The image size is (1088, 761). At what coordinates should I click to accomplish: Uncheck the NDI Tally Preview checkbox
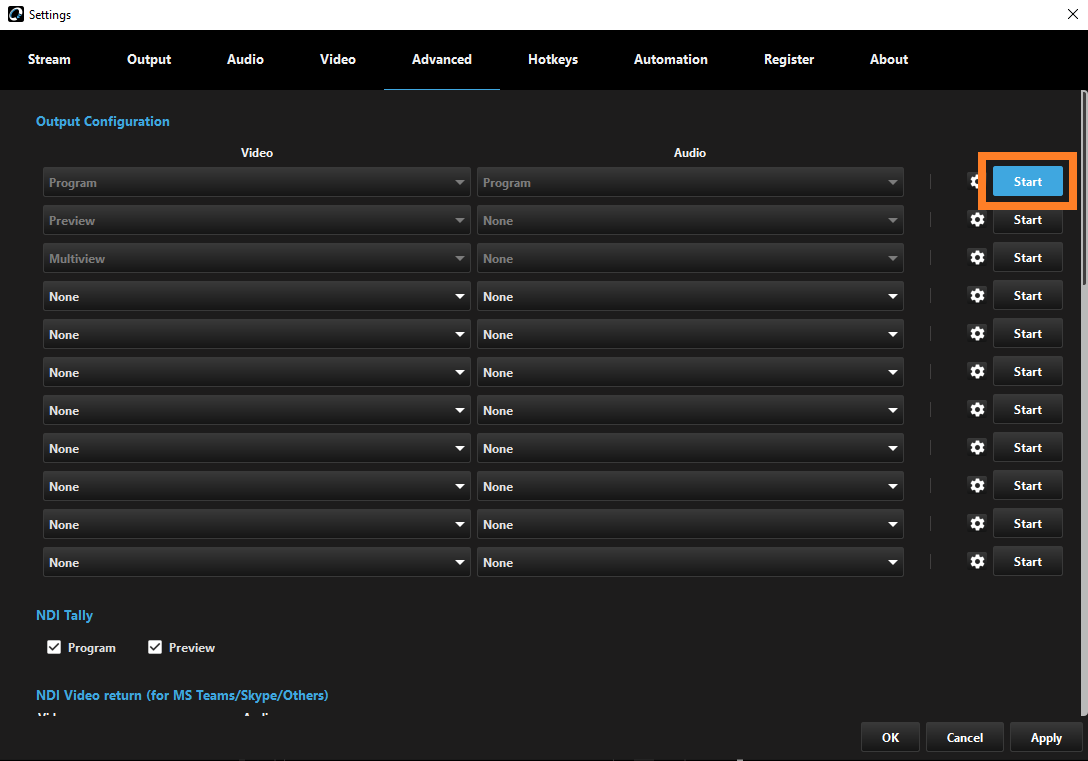tap(155, 648)
